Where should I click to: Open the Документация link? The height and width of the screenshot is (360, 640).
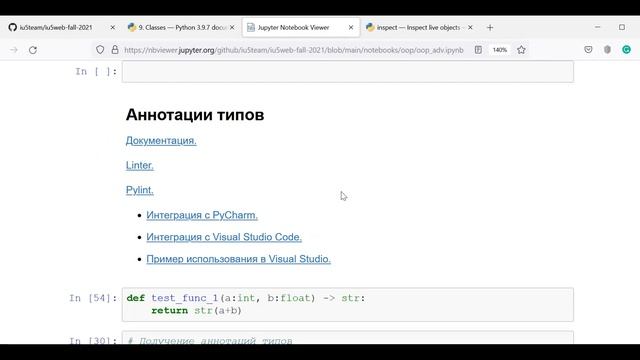point(161,140)
